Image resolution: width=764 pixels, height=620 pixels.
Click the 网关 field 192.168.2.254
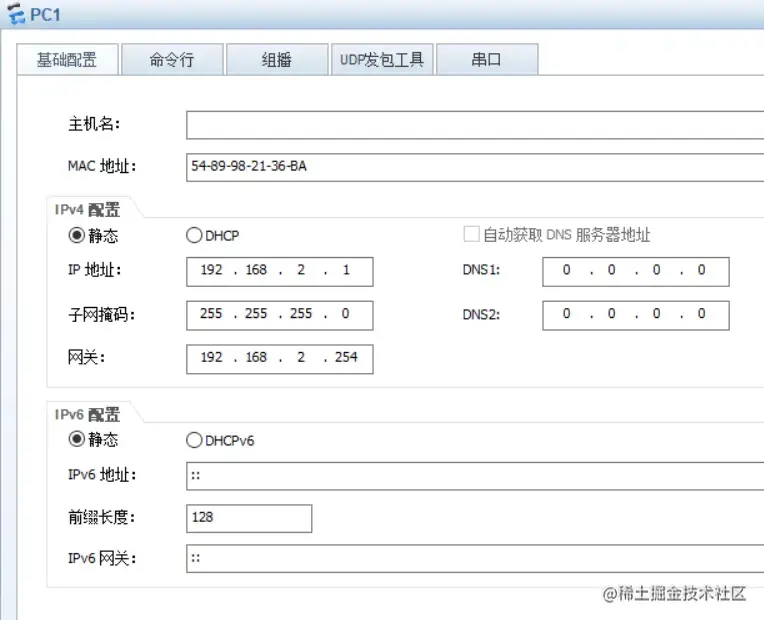click(280, 359)
